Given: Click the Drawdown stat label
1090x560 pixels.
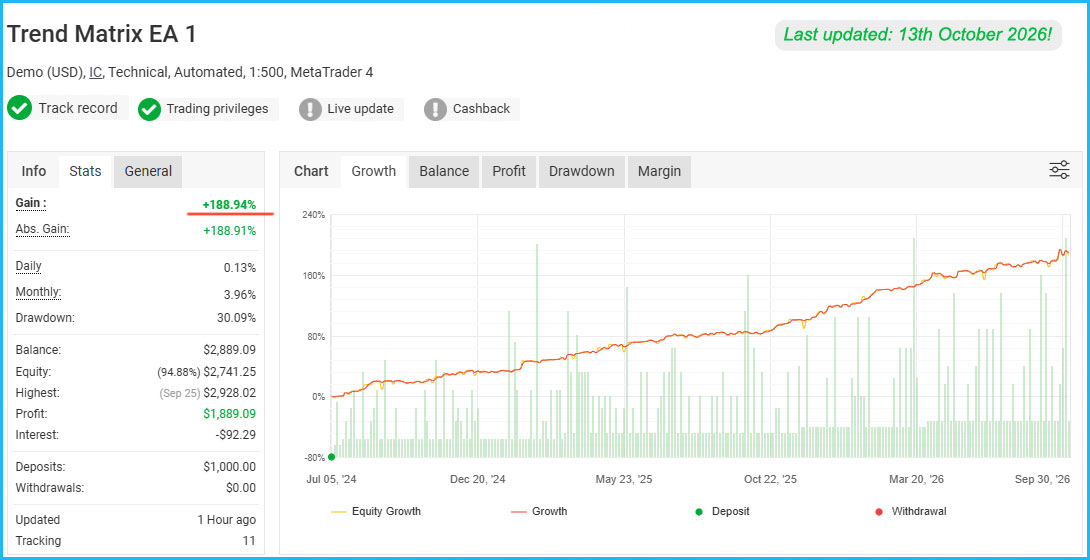Looking at the screenshot, I should 44,318.
